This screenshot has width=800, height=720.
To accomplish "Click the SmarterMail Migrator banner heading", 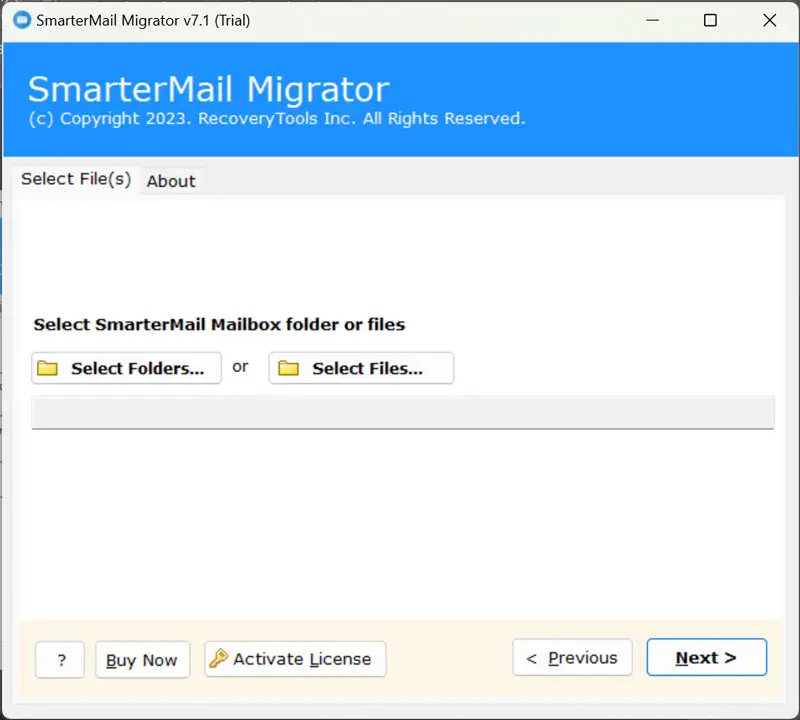I will coord(208,89).
